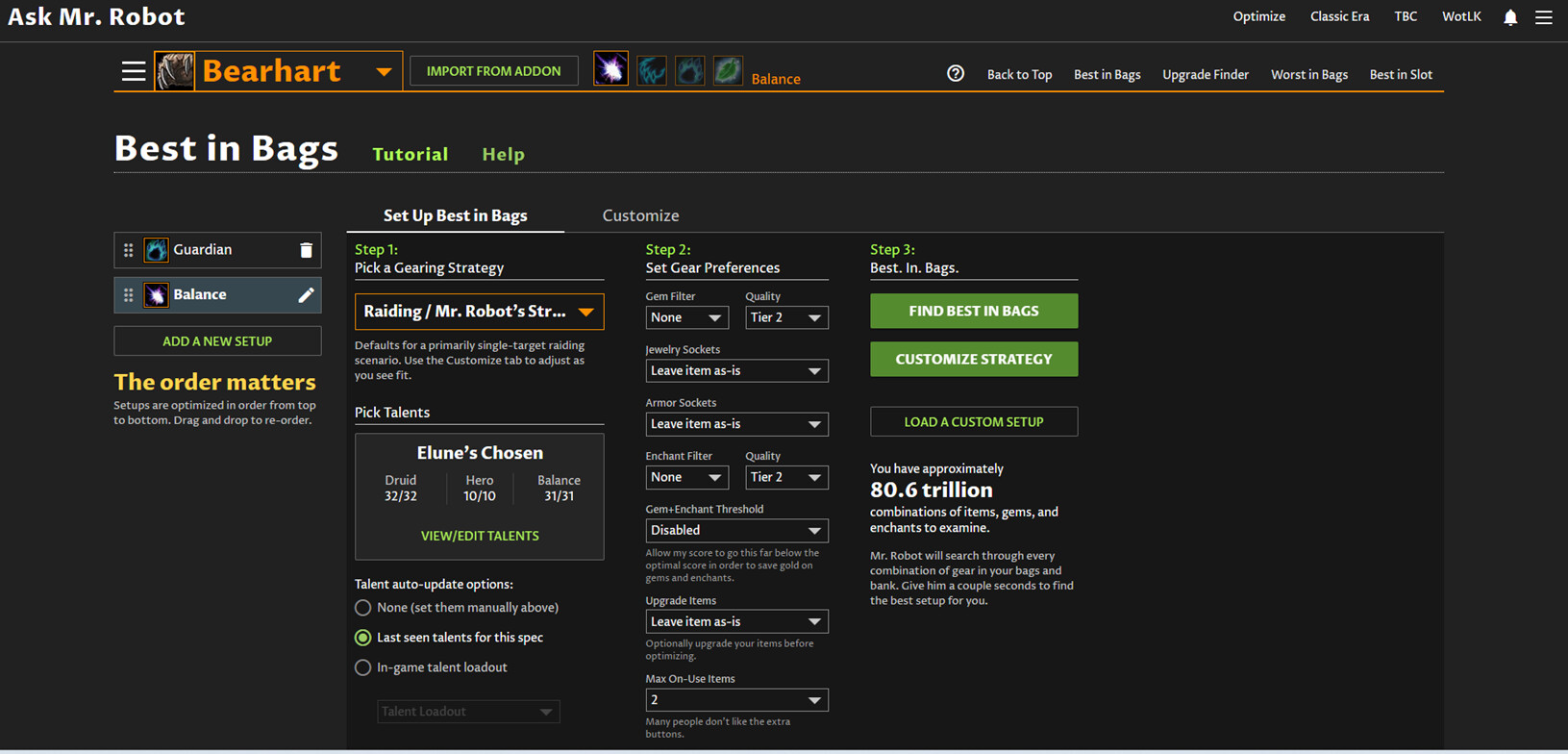Open the notifications bell
The image size is (1568, 754).
[1510, 17]
